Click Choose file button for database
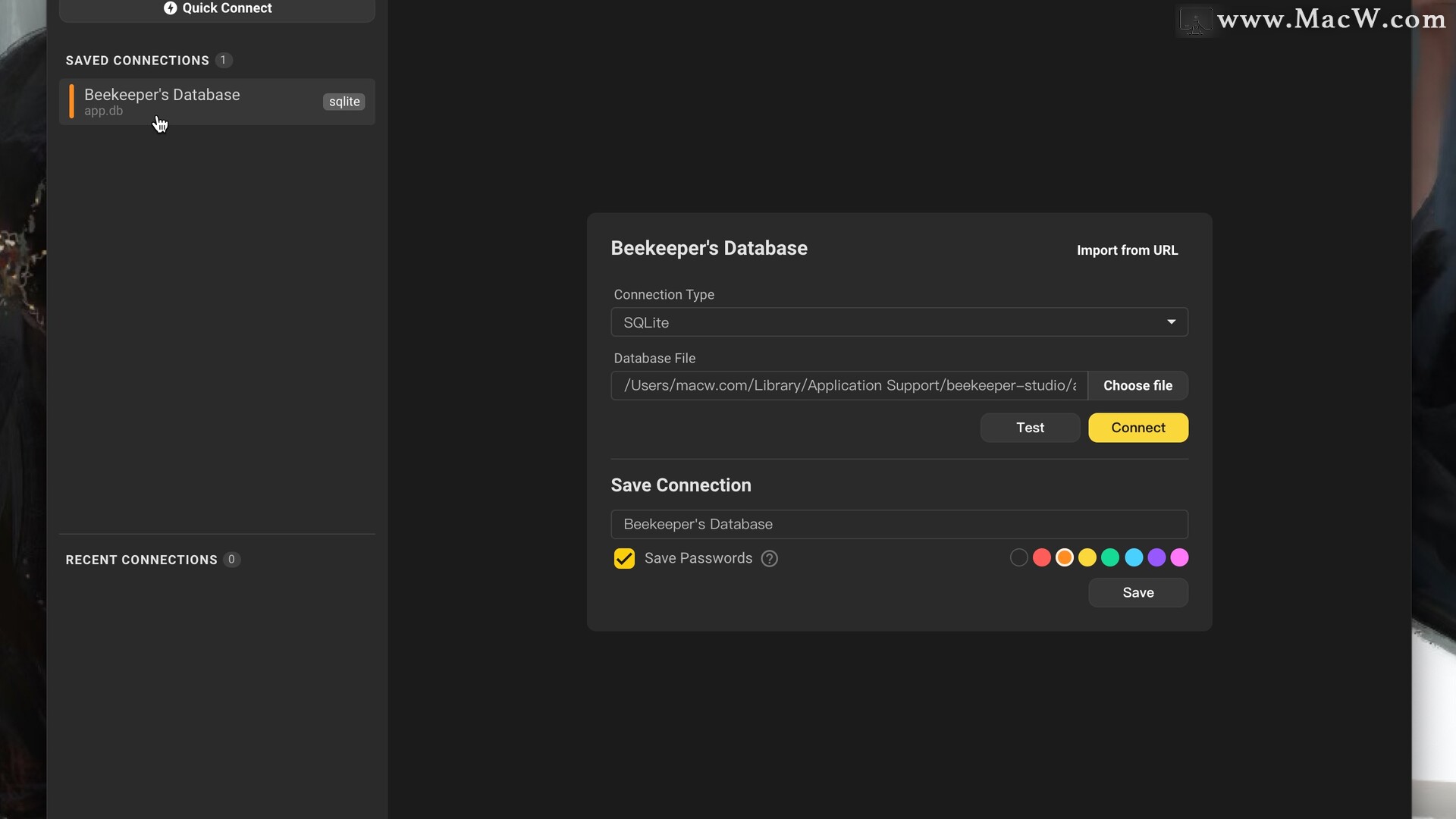This screenshot has width=1456, height=819. pos(1138,385)
